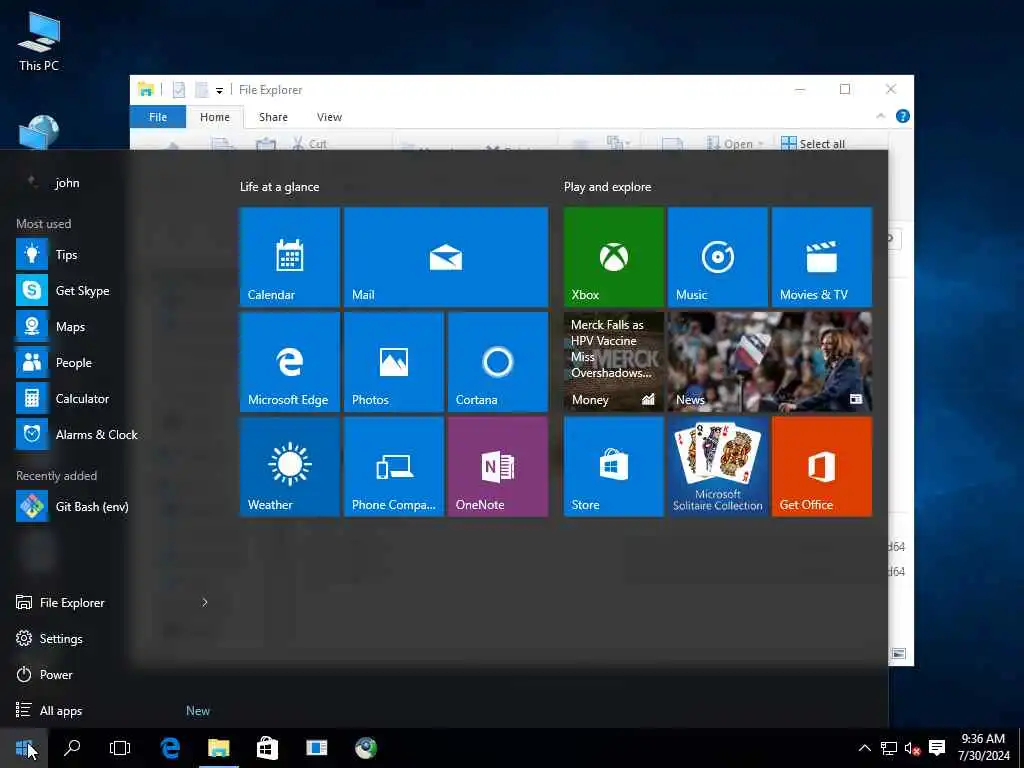1024x768 pixels.
Task: Click the Get Office tile
Action: pos(822,467)
